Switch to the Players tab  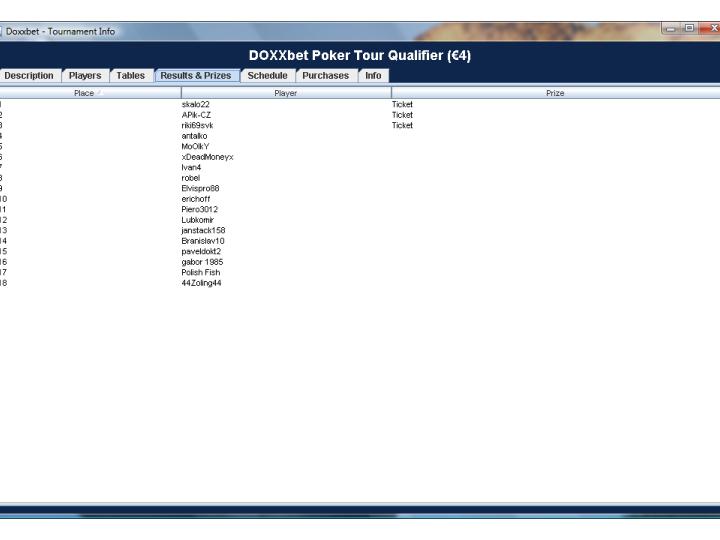[x=85, y=76]
